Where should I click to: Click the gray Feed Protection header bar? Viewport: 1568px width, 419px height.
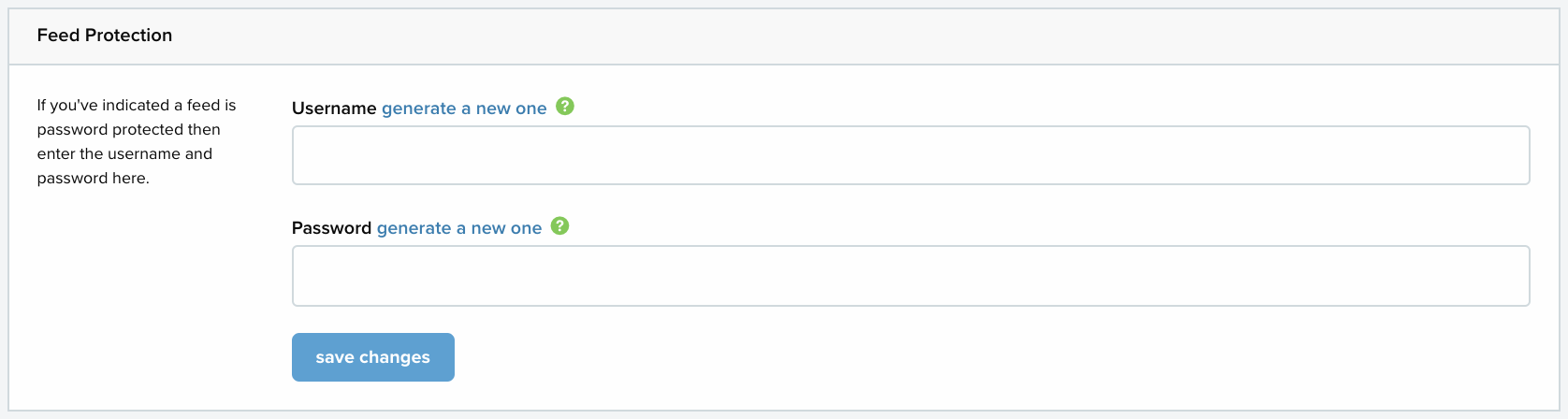coord(784,36)
